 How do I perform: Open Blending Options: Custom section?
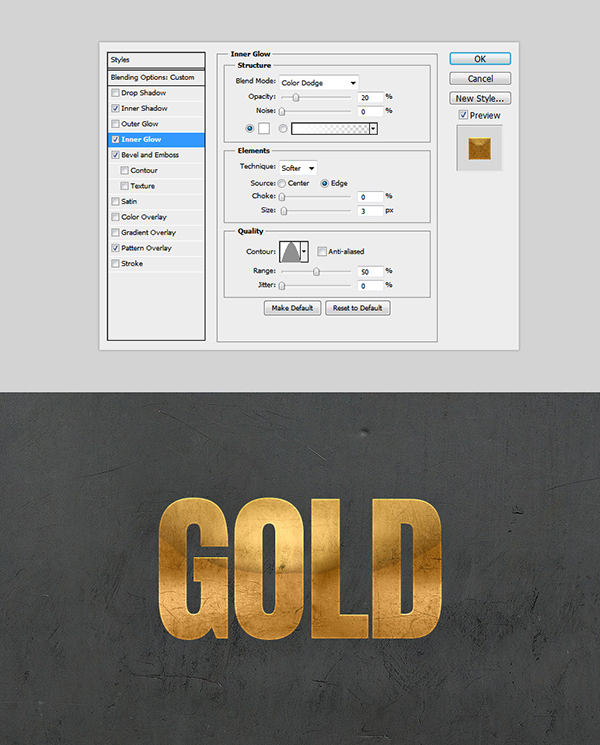tap(155, 77)
